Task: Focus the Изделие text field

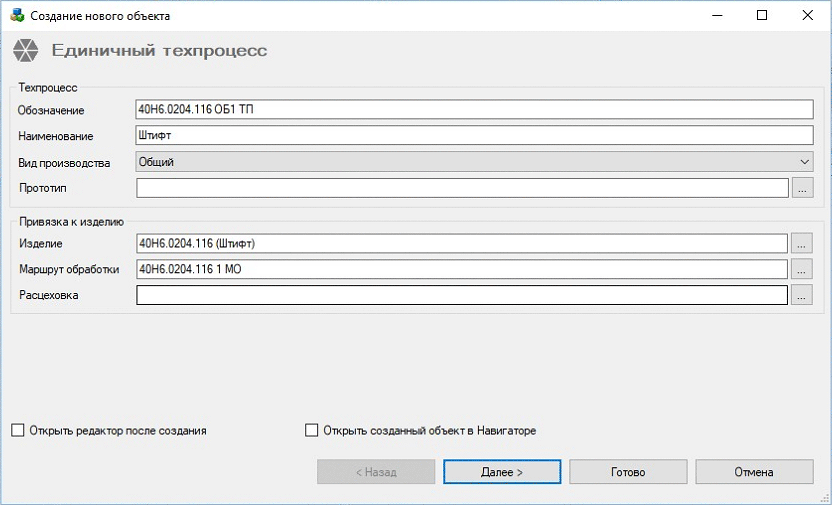Action: [462, 242]
